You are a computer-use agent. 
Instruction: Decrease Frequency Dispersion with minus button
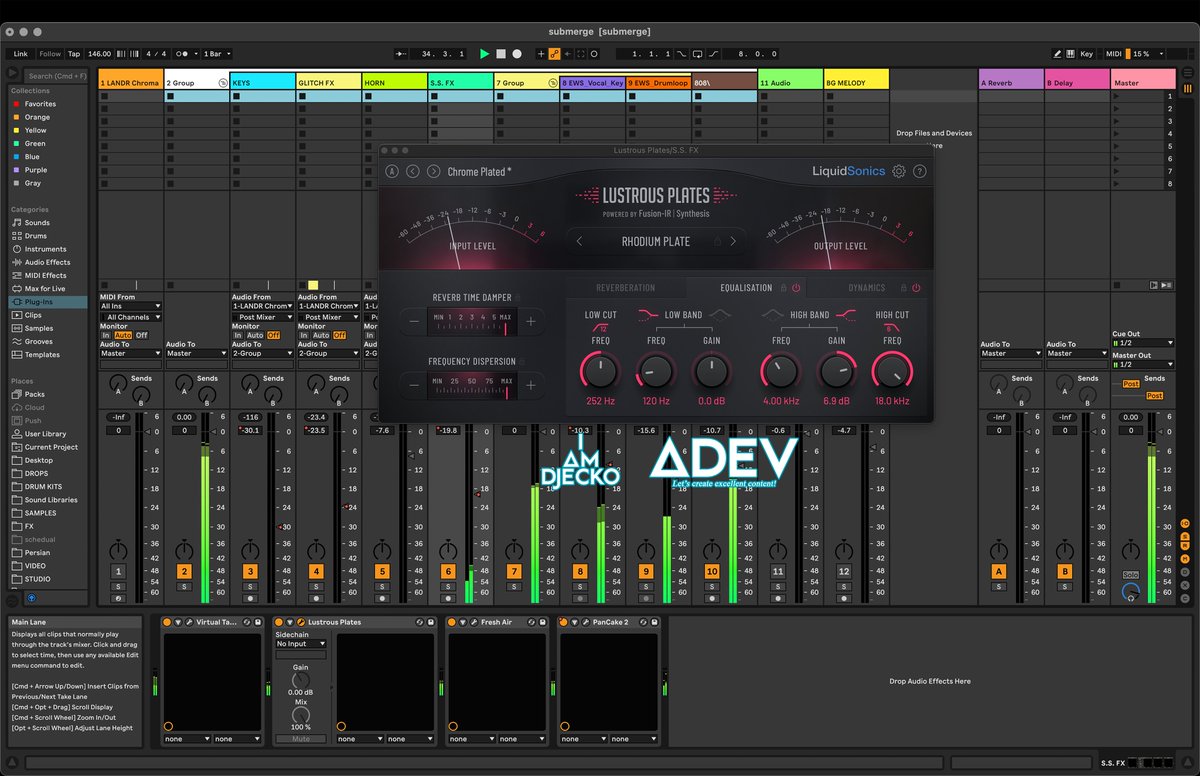[x=413, y=385]
